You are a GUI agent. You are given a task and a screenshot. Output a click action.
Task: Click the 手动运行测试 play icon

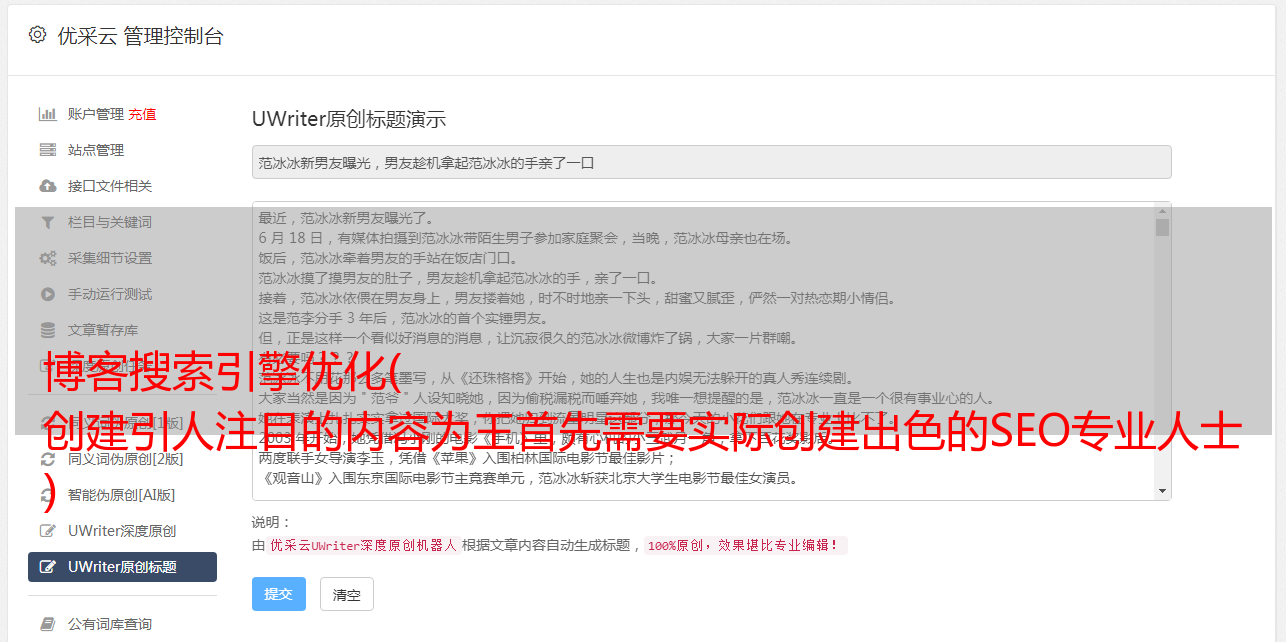tap(47, 294)
